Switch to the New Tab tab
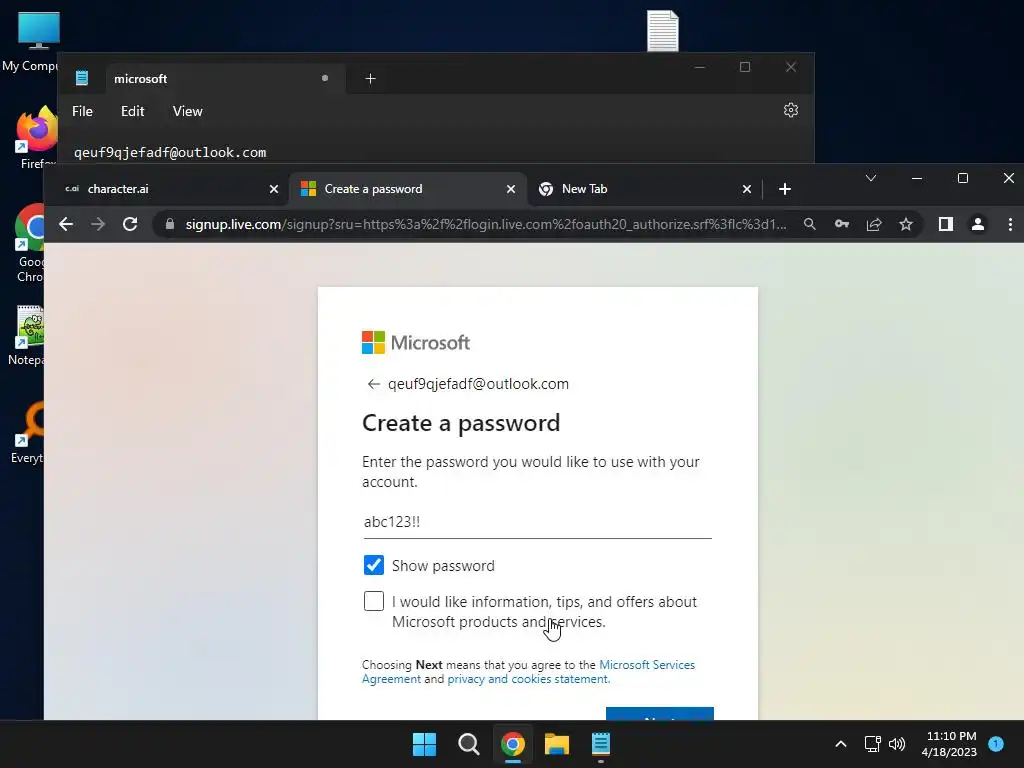The image size is (1024, 768). tap(643, 189)
